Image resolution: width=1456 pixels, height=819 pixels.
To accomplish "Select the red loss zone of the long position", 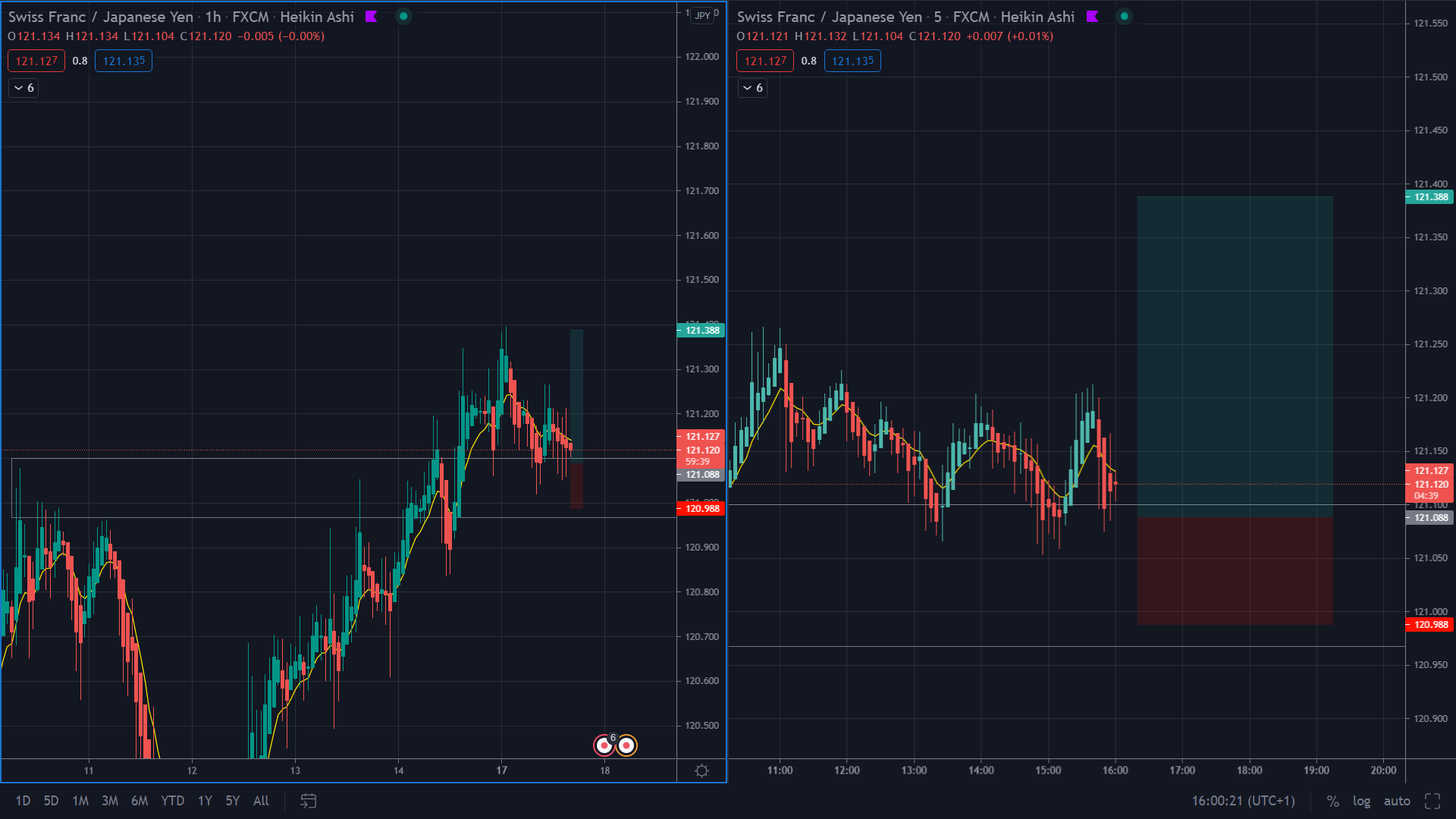I will pos(1235,571).
